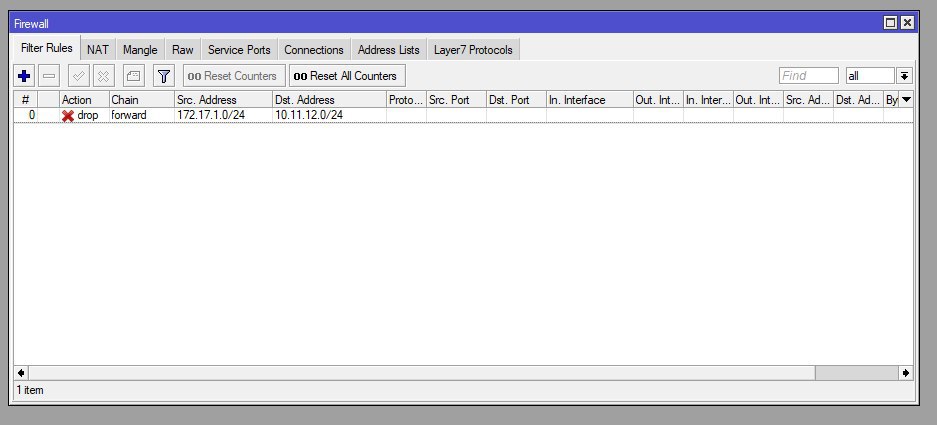This screenshot has height=425, width=937.
Task: Click the comment note icon in toolbar
Action: (x=134, y=76)
